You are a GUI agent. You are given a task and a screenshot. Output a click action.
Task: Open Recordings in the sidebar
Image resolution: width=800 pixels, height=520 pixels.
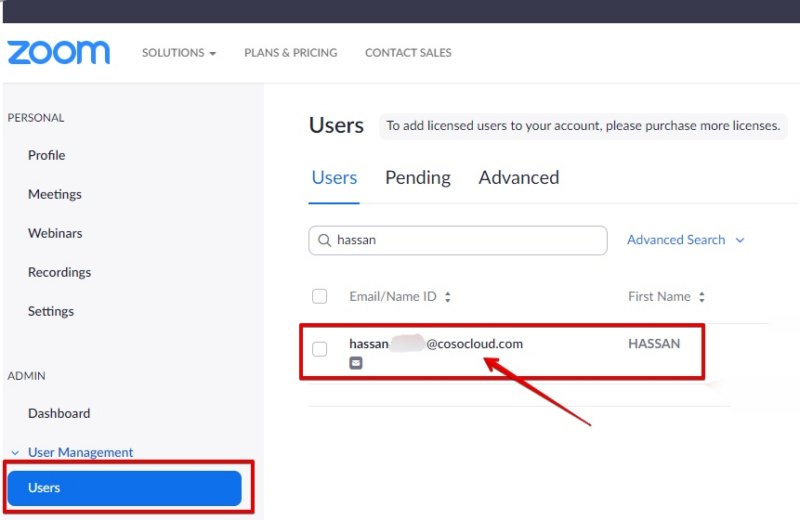point(59,273)
